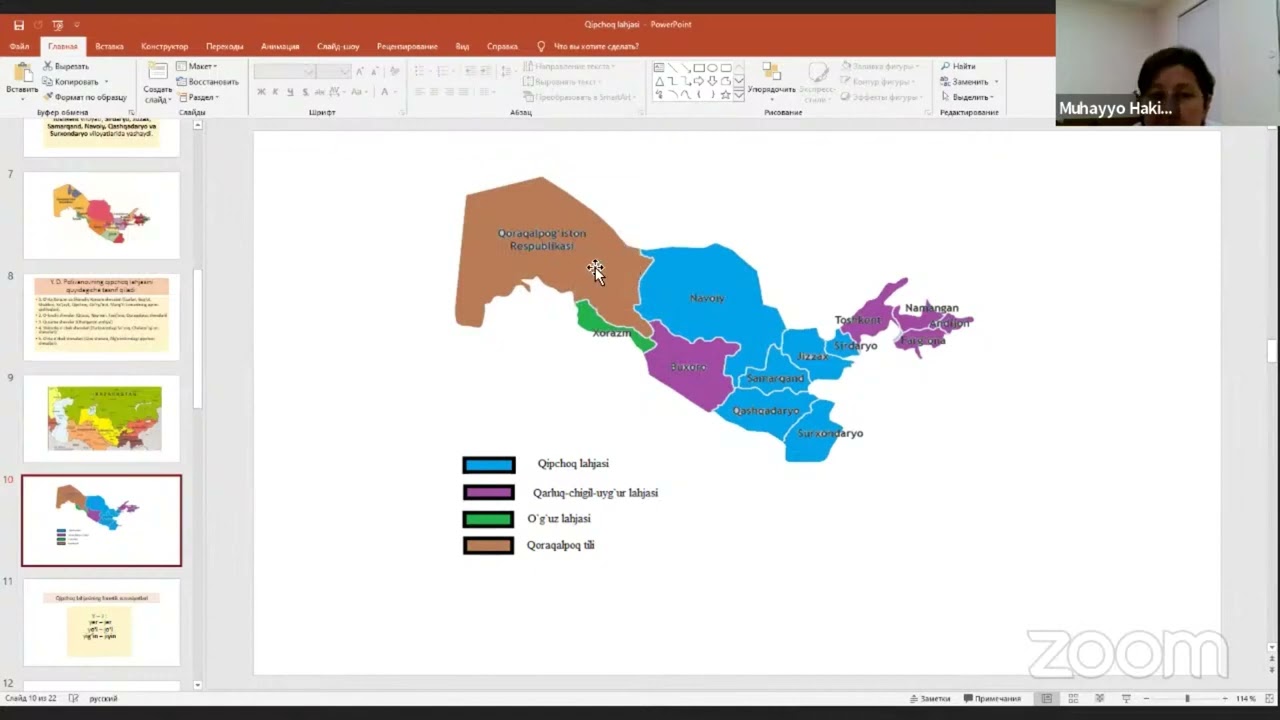The width and height of the screenshot is (1280, 720).
Task: Switch to the Конструктор tab
Action: (x=164, y=46)
